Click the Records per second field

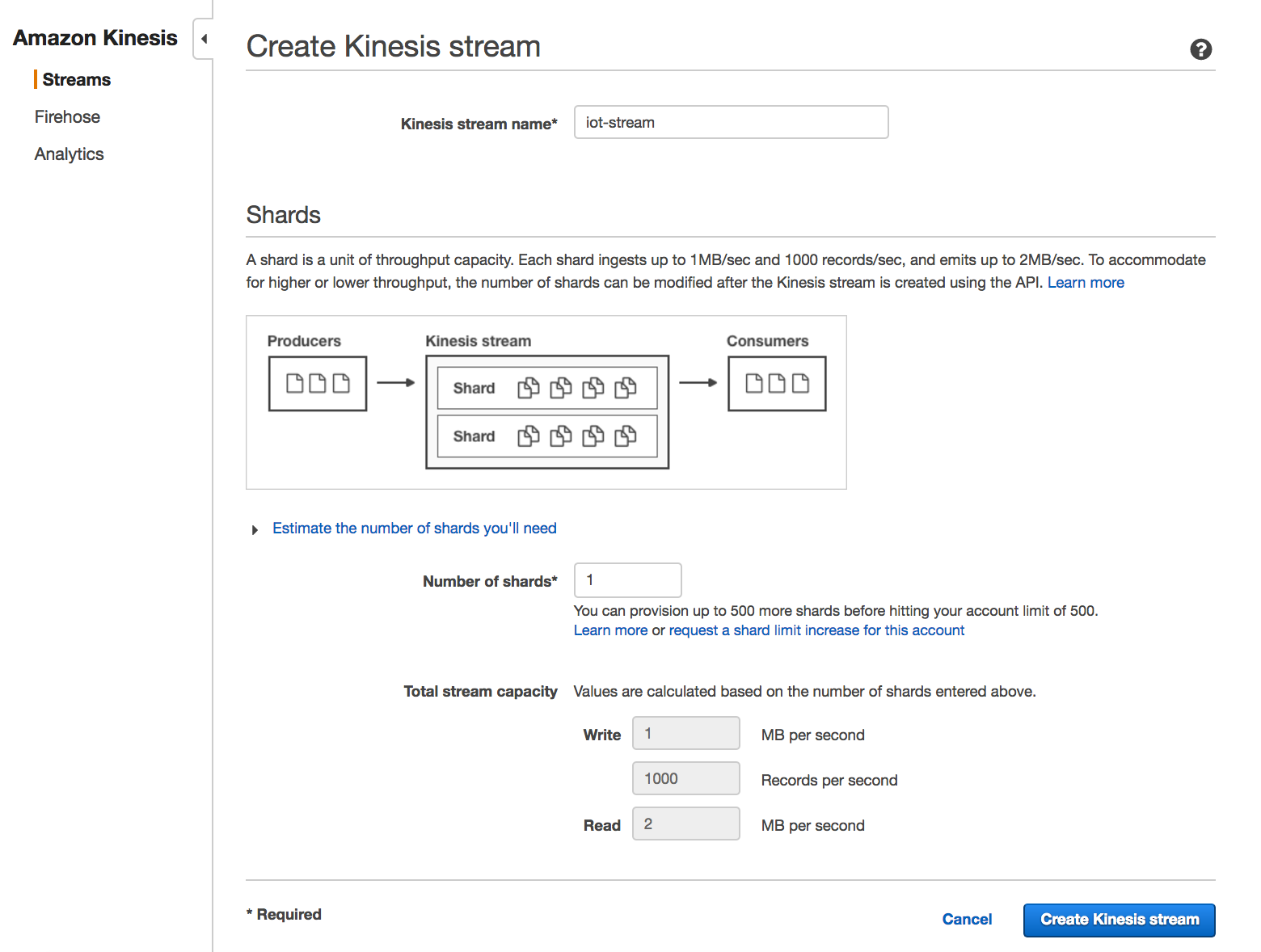pos(685,778)
